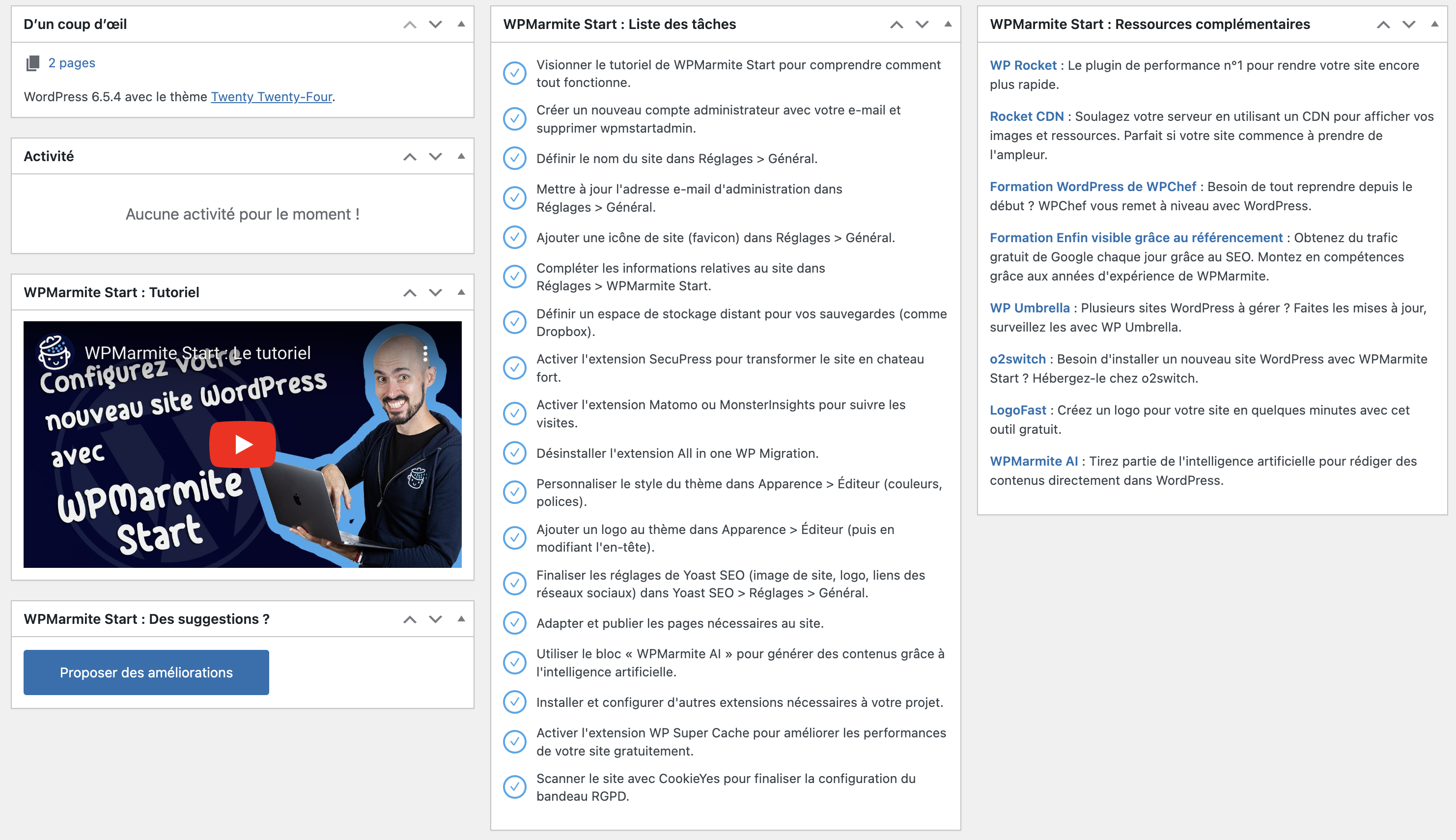This screenshot has height=840, width=1456.
Task: Toggle 'Ajouter un logo au thème' checkmark
Action: click(514, 538)
